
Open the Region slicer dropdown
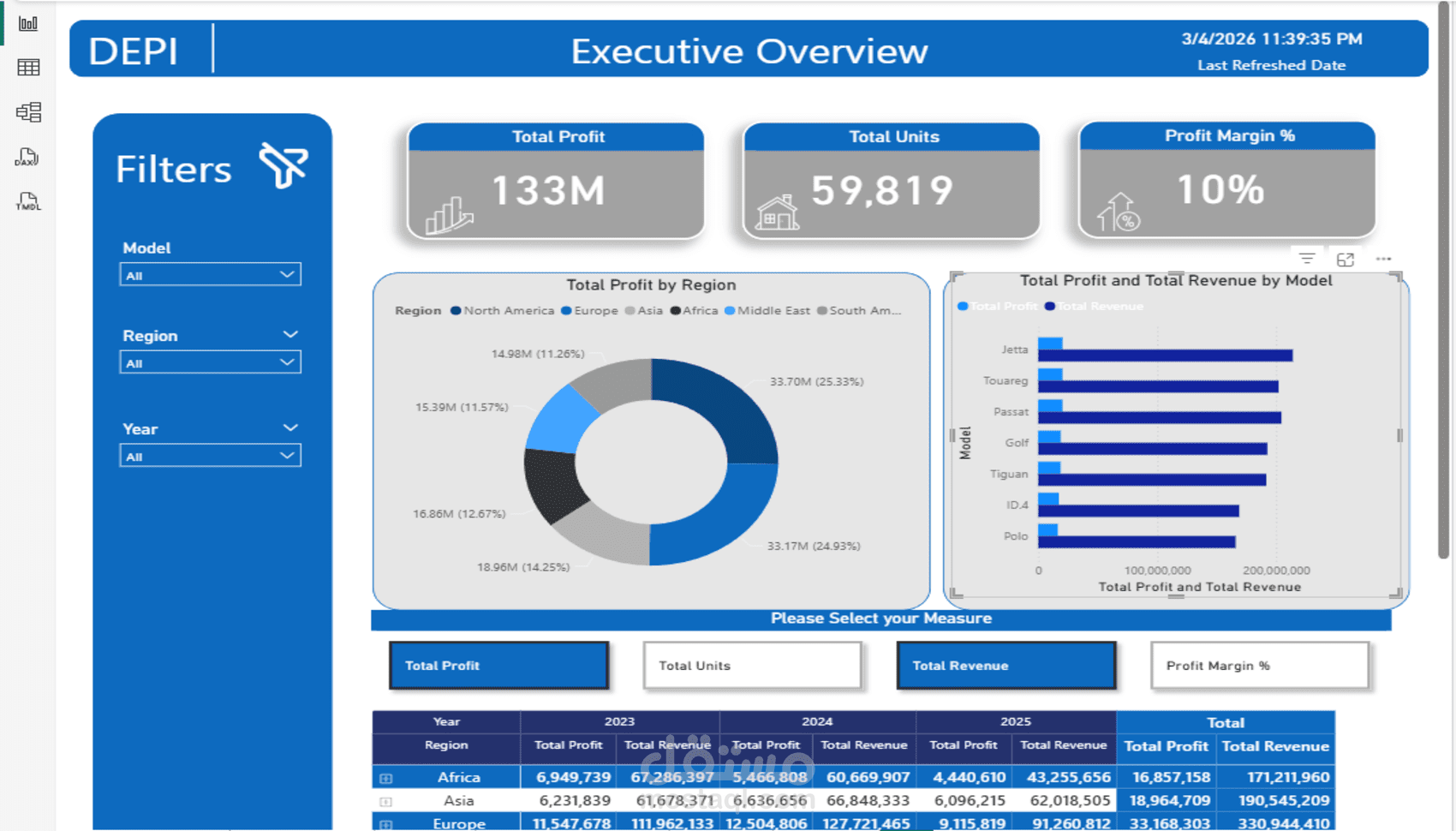pos(210,363)
